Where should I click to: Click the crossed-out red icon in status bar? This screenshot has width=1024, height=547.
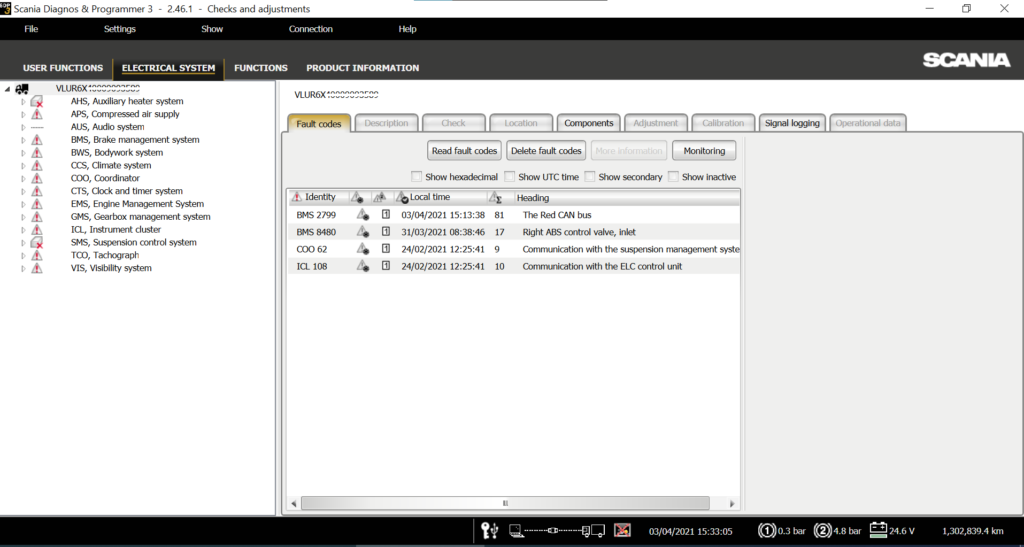(x=622, y=530)
